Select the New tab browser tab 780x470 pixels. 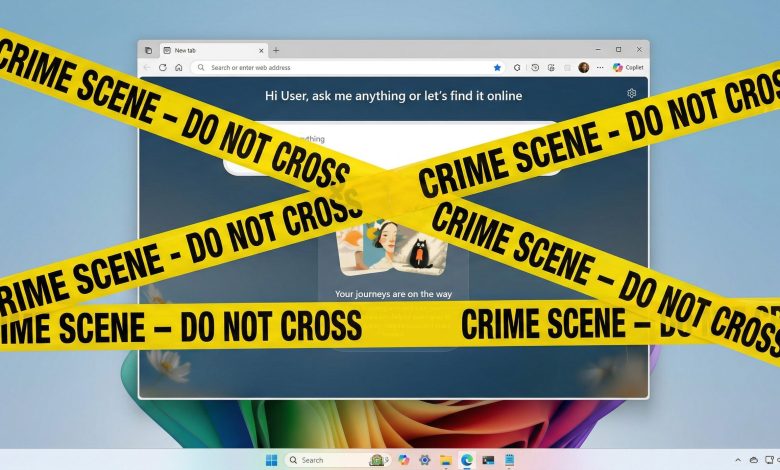pyautogui.click(x=213, y=50)
